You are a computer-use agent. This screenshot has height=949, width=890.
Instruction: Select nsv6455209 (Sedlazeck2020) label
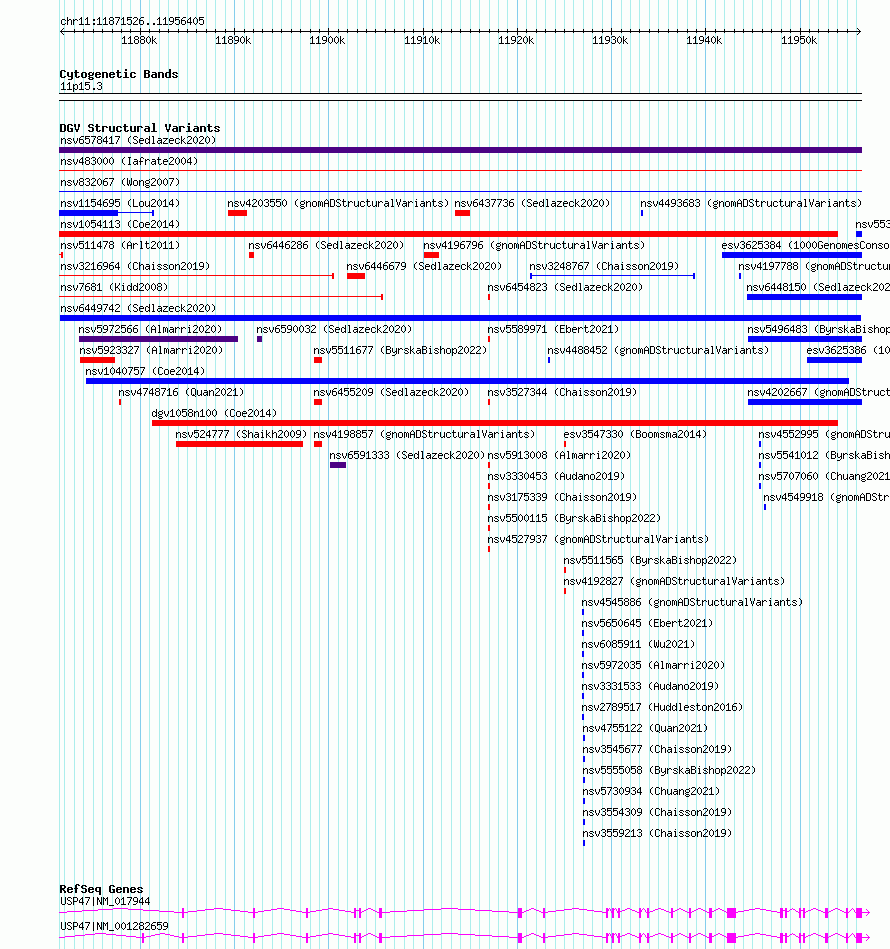[391, 393]
